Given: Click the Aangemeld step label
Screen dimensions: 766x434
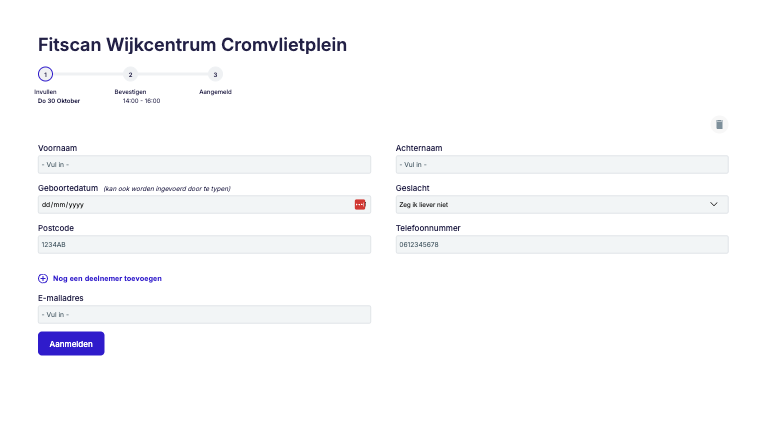Looking at the screenshot, I should pyautogui.click(x=215, y=92).
